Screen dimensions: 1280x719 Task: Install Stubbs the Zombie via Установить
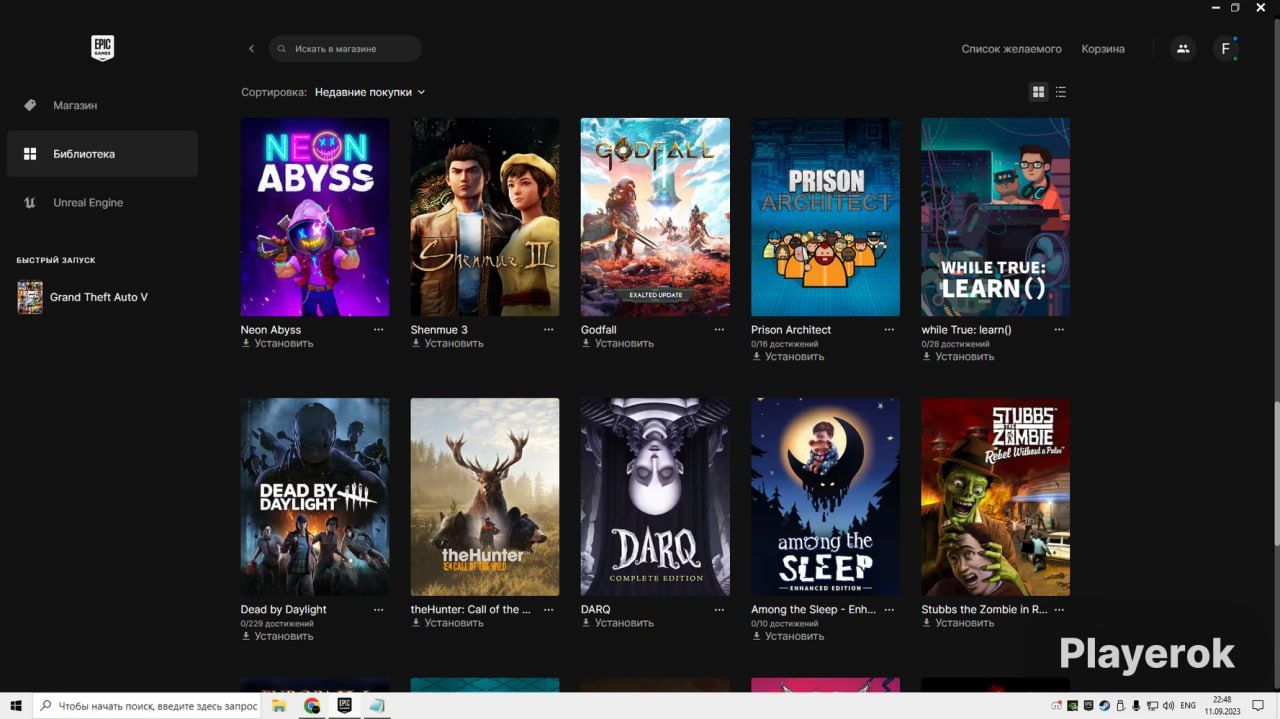point(957,623)
